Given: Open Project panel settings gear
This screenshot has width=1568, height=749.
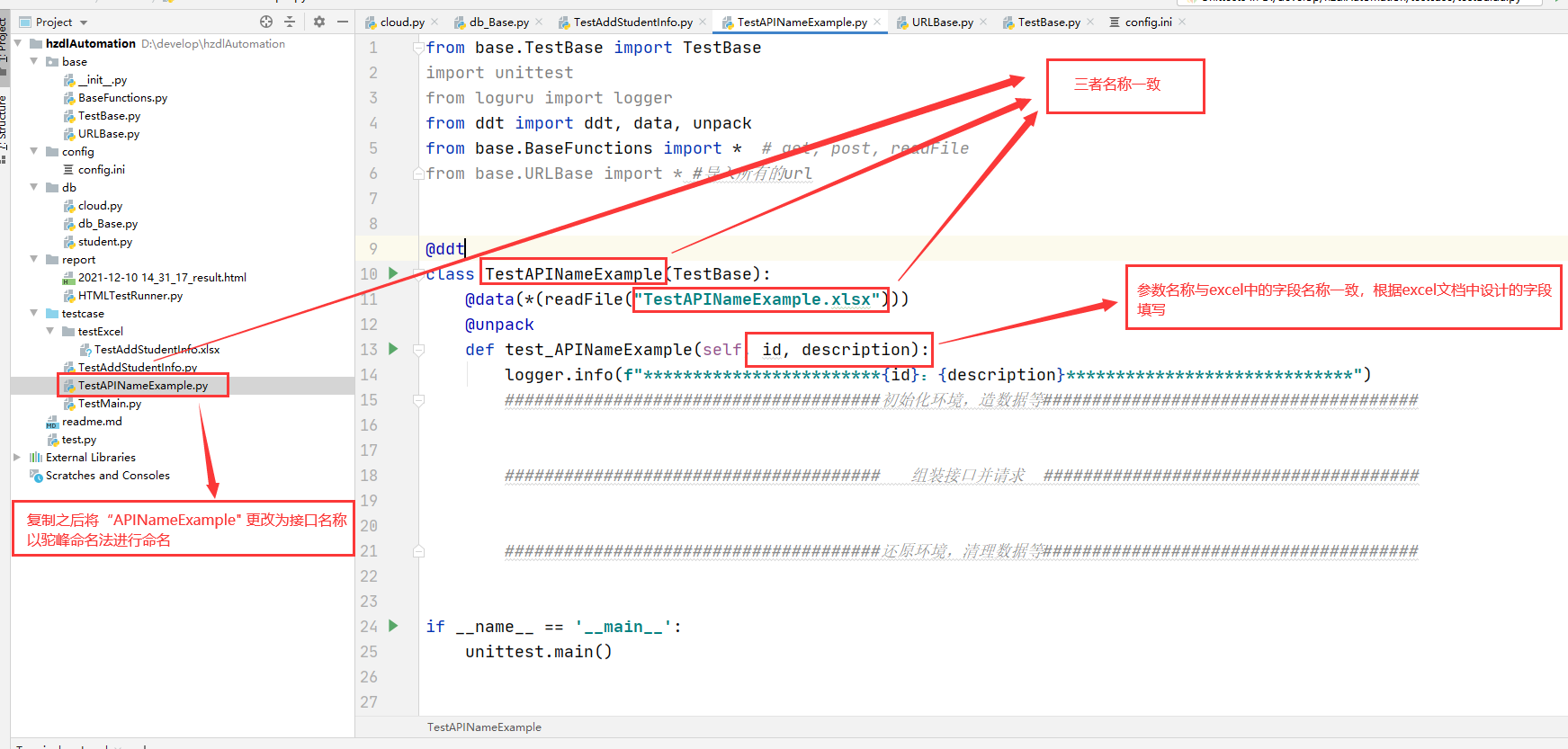Looking at the screenshot, I should [x=319, y=22].
